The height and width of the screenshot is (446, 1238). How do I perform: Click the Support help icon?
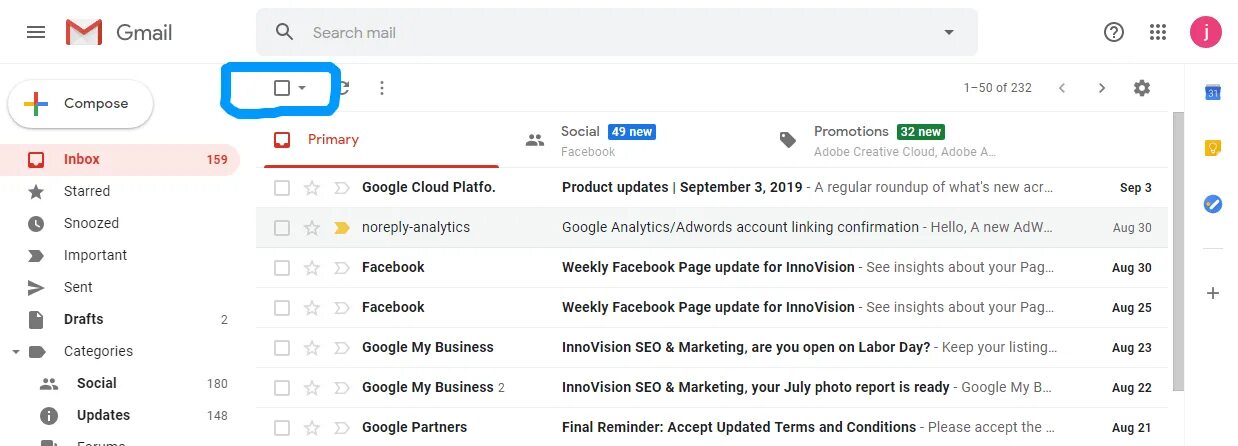(x=1113, y=32)
